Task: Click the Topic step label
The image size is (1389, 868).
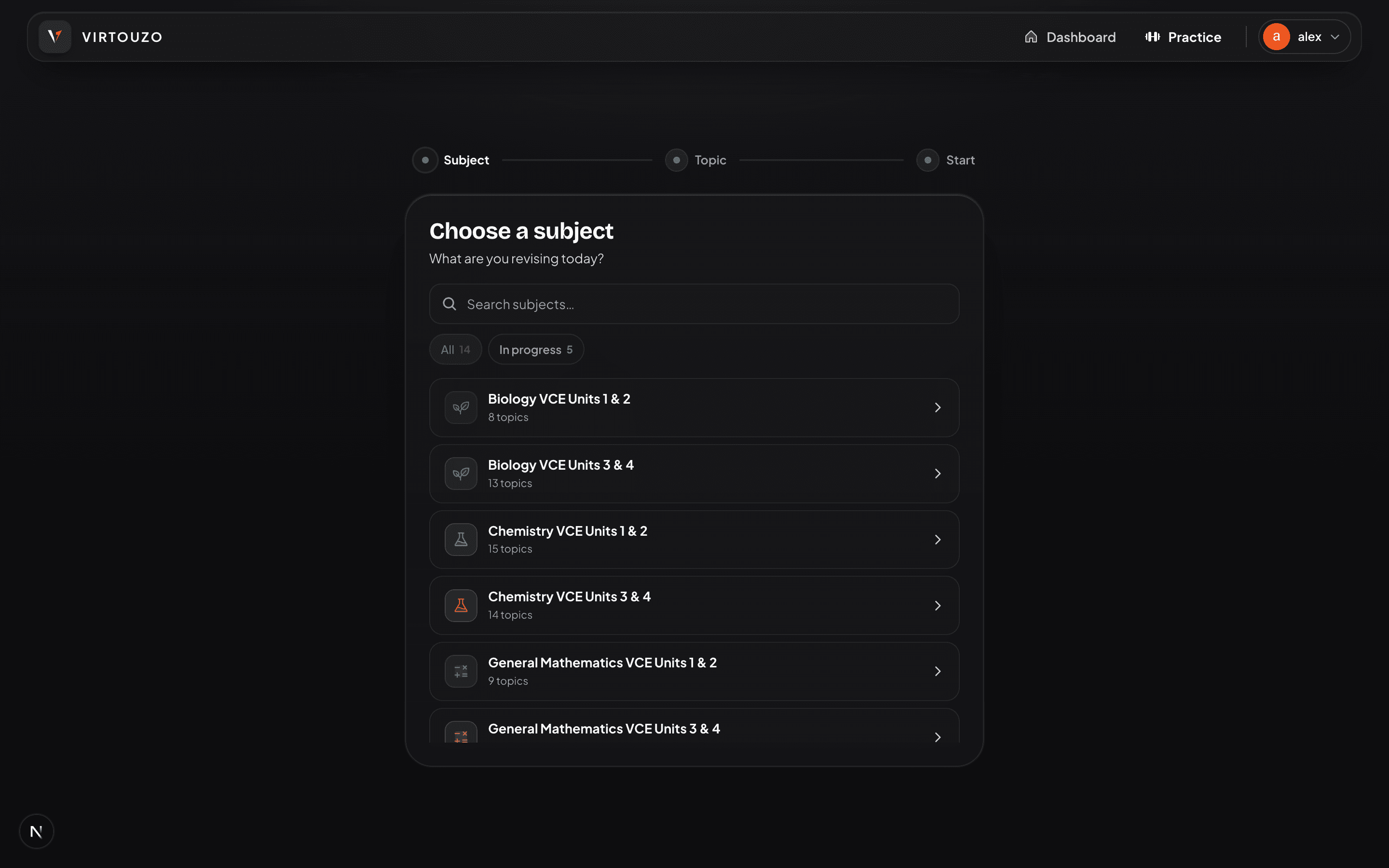Action: coord(710,160)
